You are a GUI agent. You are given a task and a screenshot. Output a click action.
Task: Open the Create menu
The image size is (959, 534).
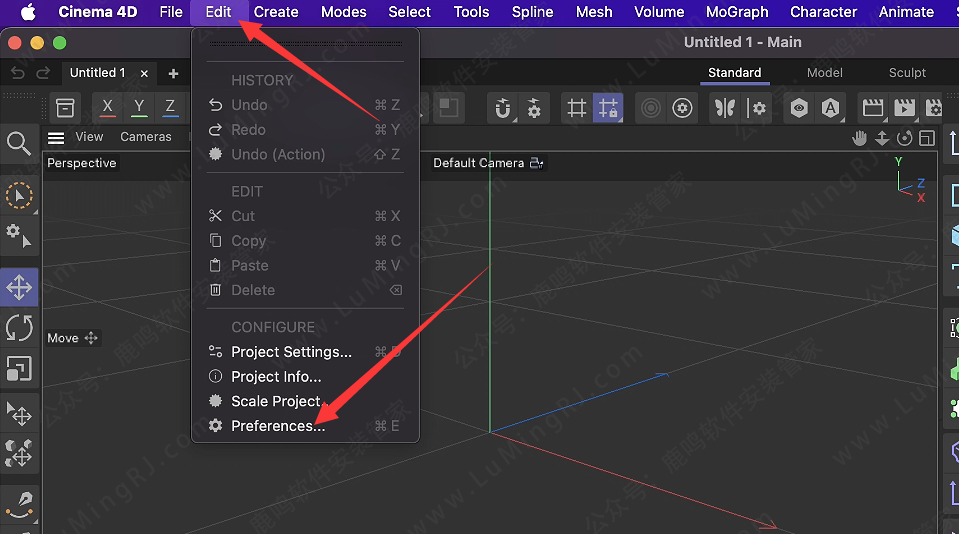276,12
